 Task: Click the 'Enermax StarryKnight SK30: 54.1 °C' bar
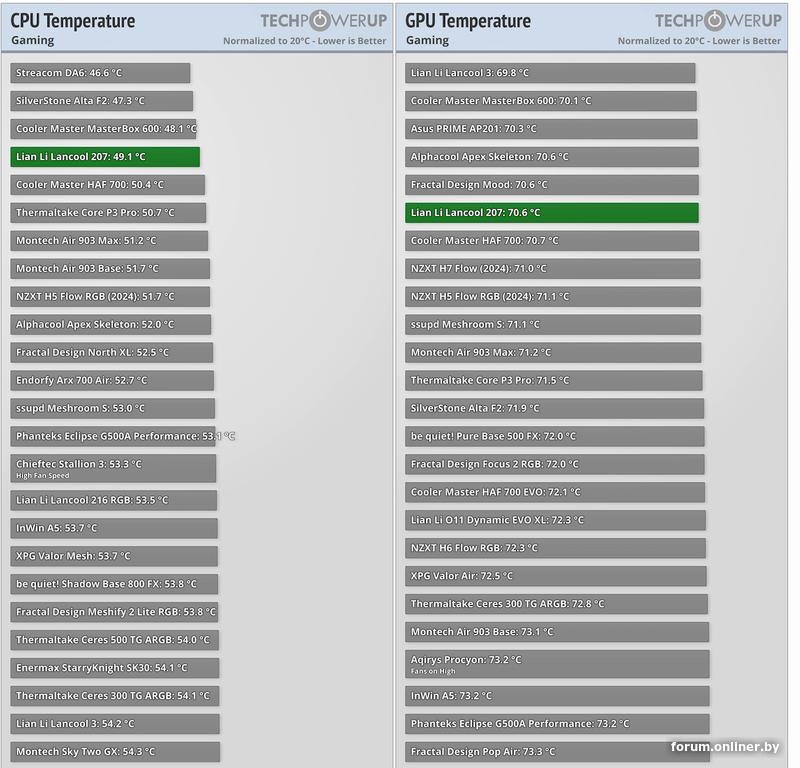tap(115, 668)
